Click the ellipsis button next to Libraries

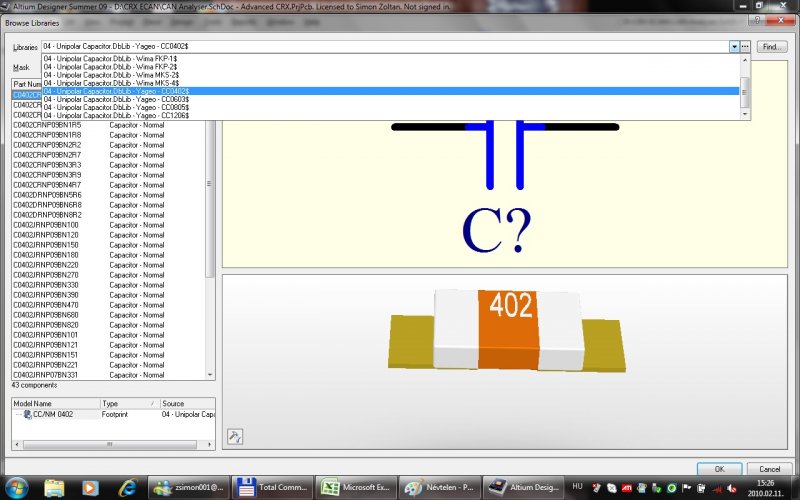click(745, 46)
